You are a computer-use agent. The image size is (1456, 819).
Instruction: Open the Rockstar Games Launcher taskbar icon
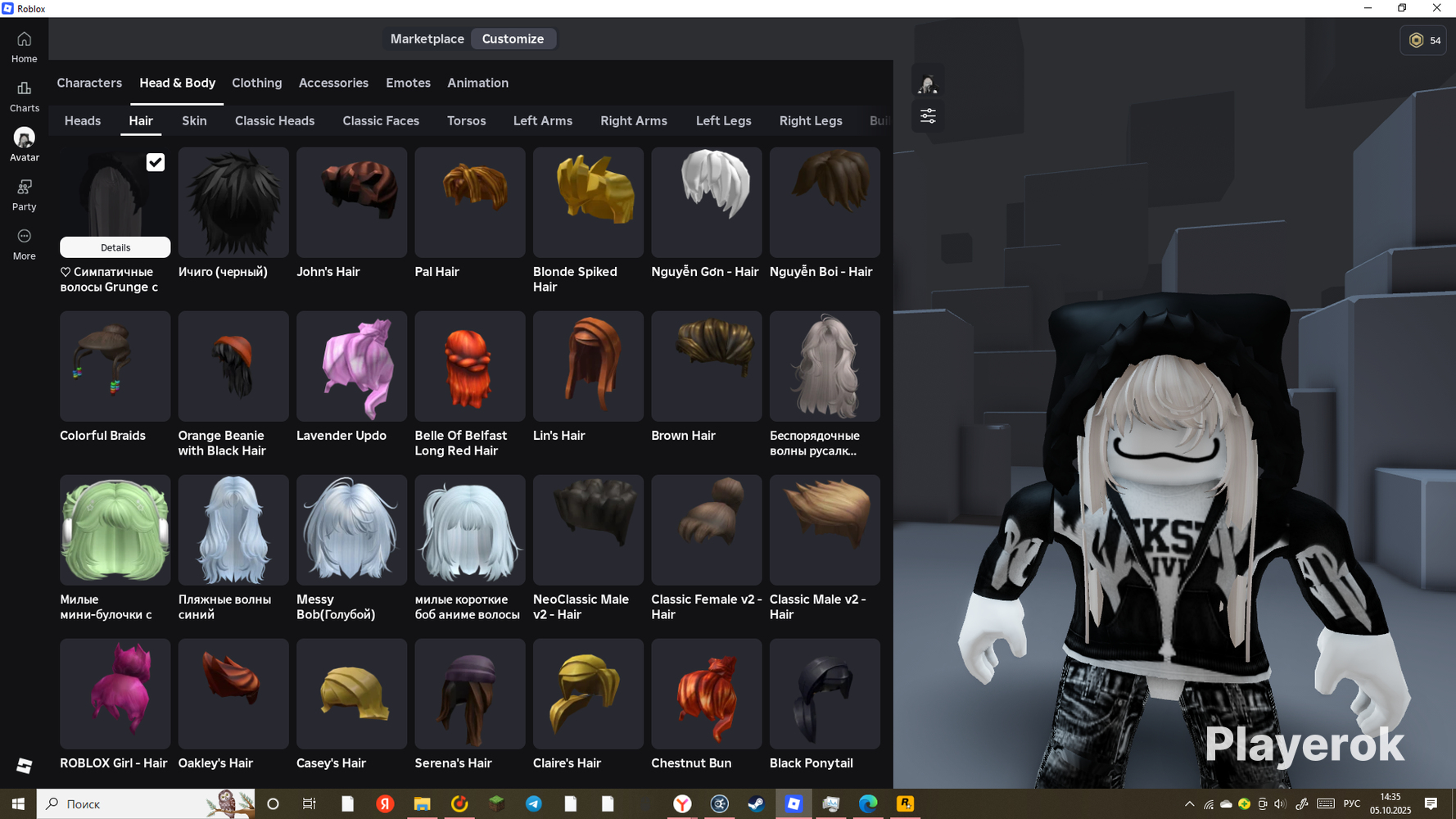905,804
